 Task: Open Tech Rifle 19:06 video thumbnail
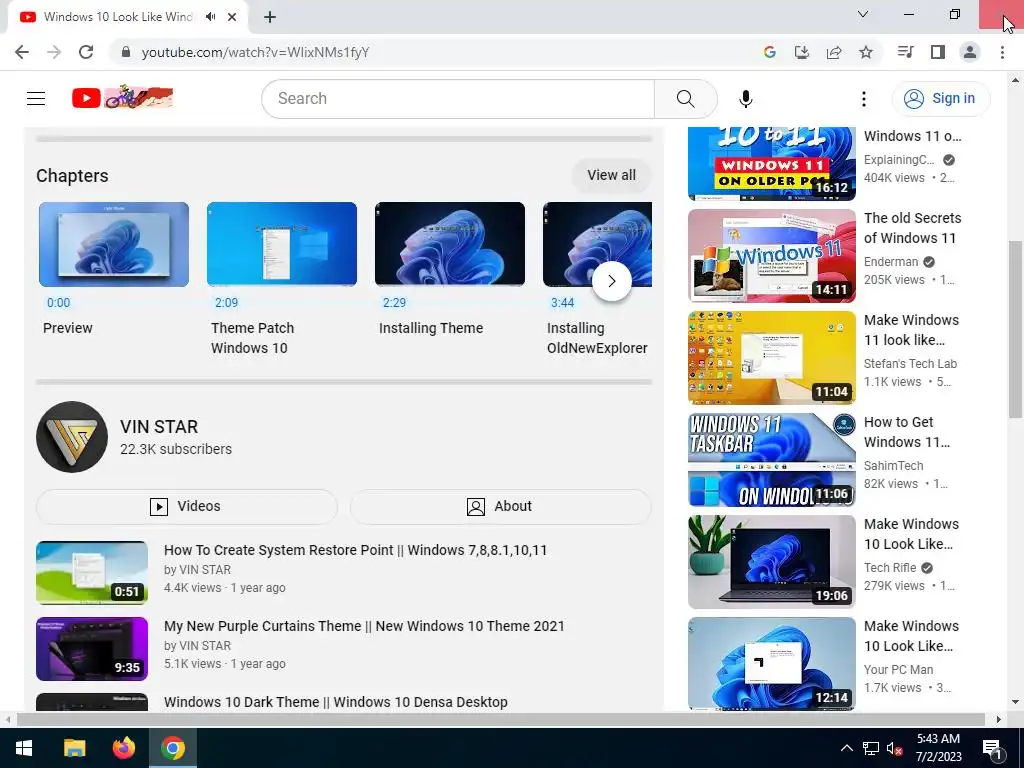(771, 562)
